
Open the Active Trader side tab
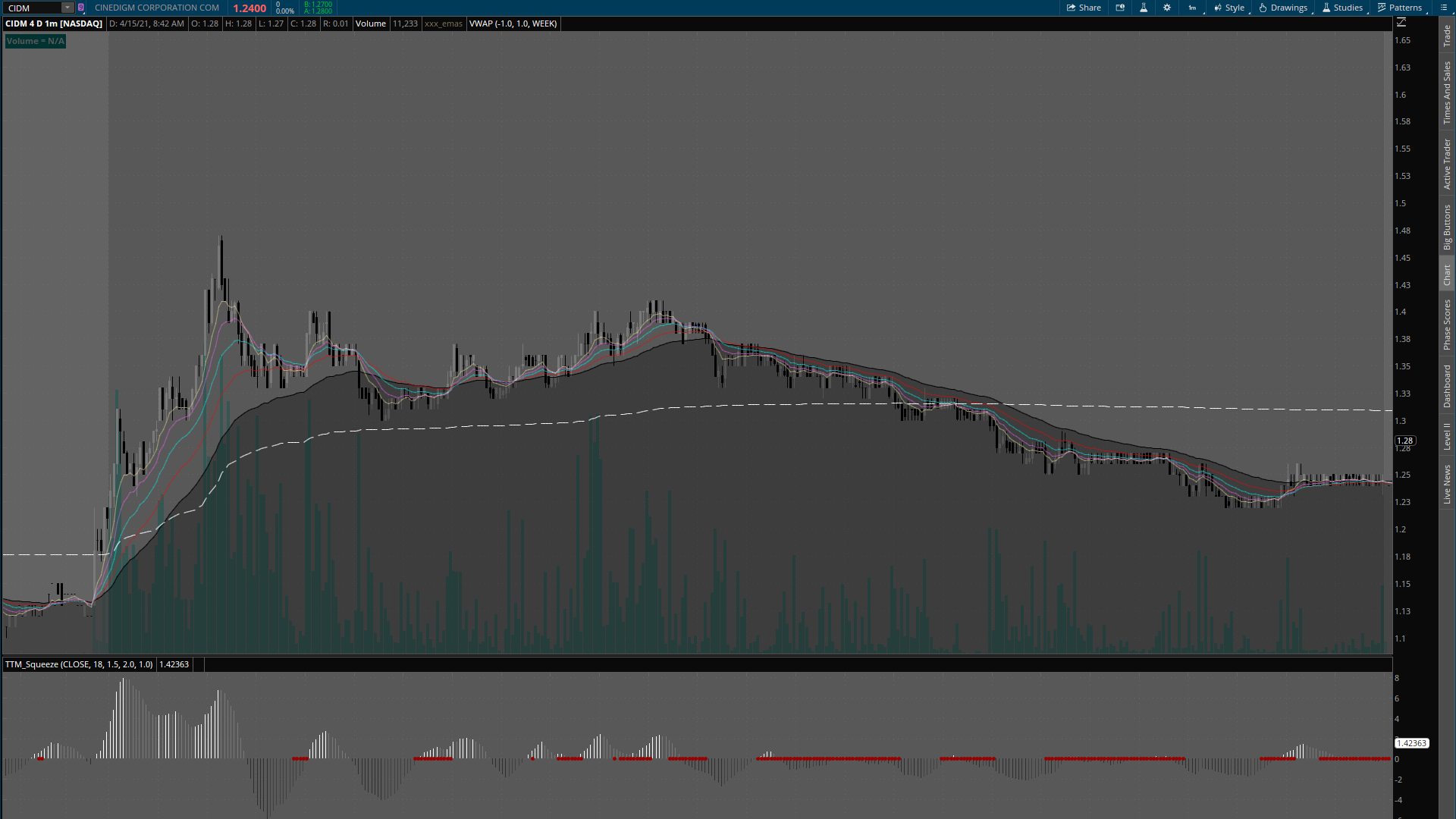(x=1447, y=164)
